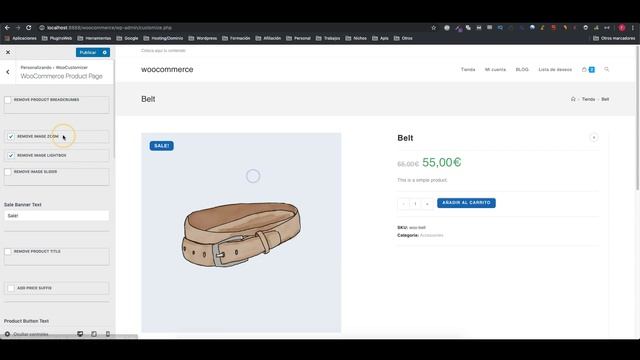Open PluginsWeb bookmark folder
The height and width of the screenshot is (360, 640).
point(57,38)
